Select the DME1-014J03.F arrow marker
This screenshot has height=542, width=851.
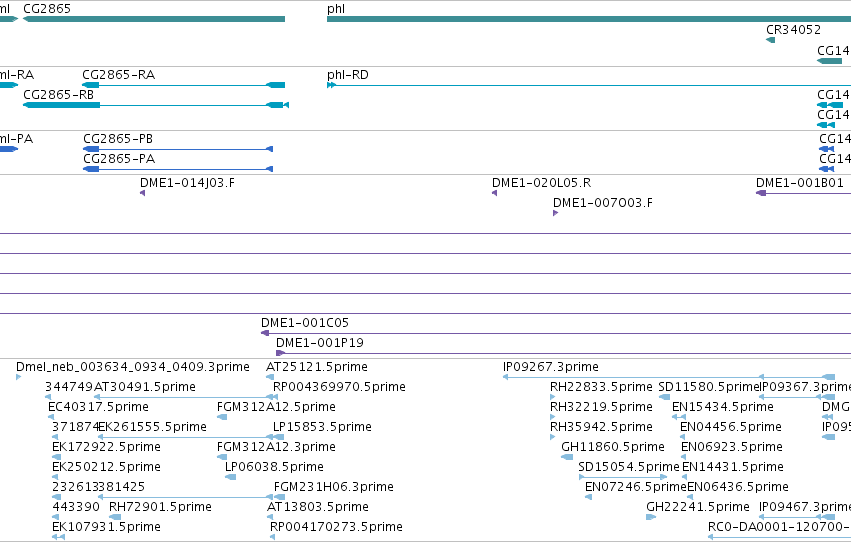click(x=142, y=193)
